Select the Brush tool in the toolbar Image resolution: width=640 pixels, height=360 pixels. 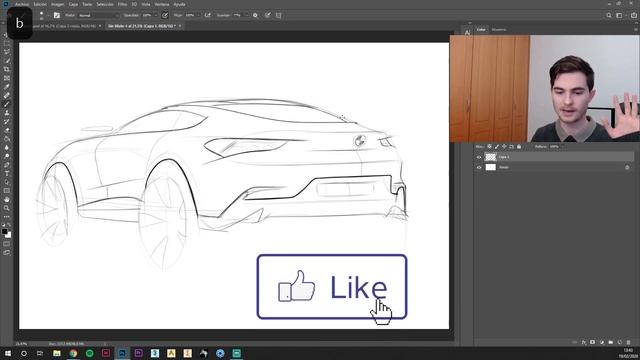pyautogui.click(x=7, y=104)
